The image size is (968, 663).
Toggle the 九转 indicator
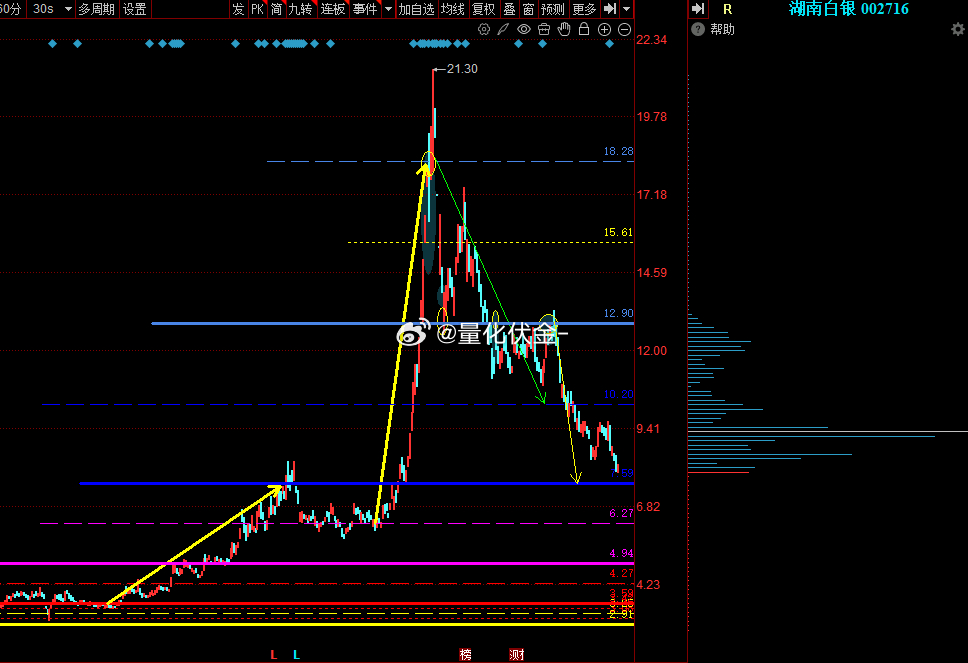point(301,9)
